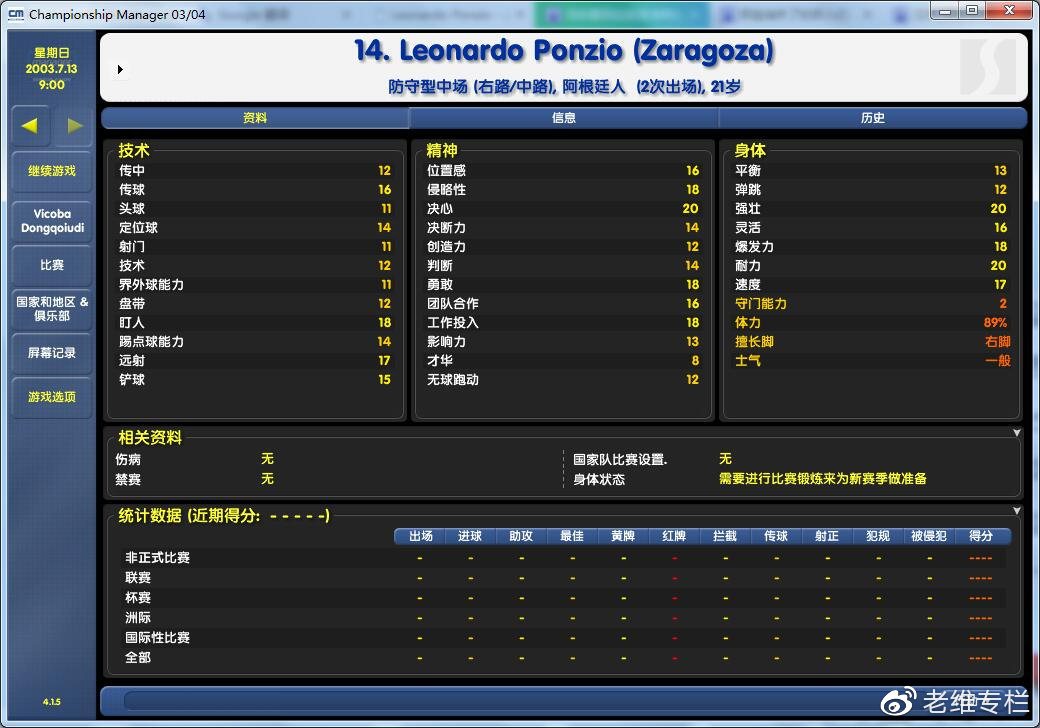
Task: Go forward with the right yellow arrow
Action: pos(73,125)
